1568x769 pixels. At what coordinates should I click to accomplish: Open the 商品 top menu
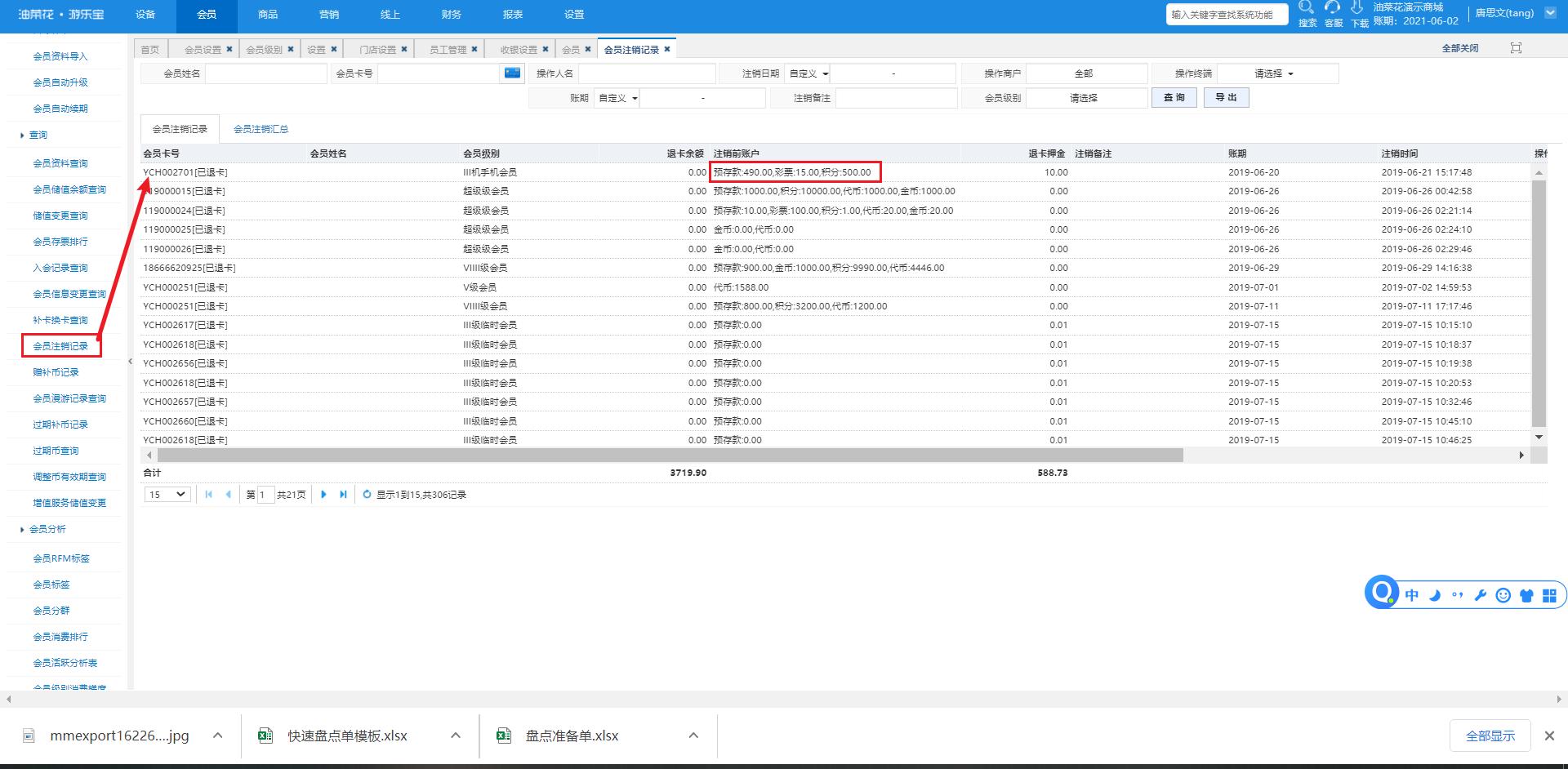[268, 15]
